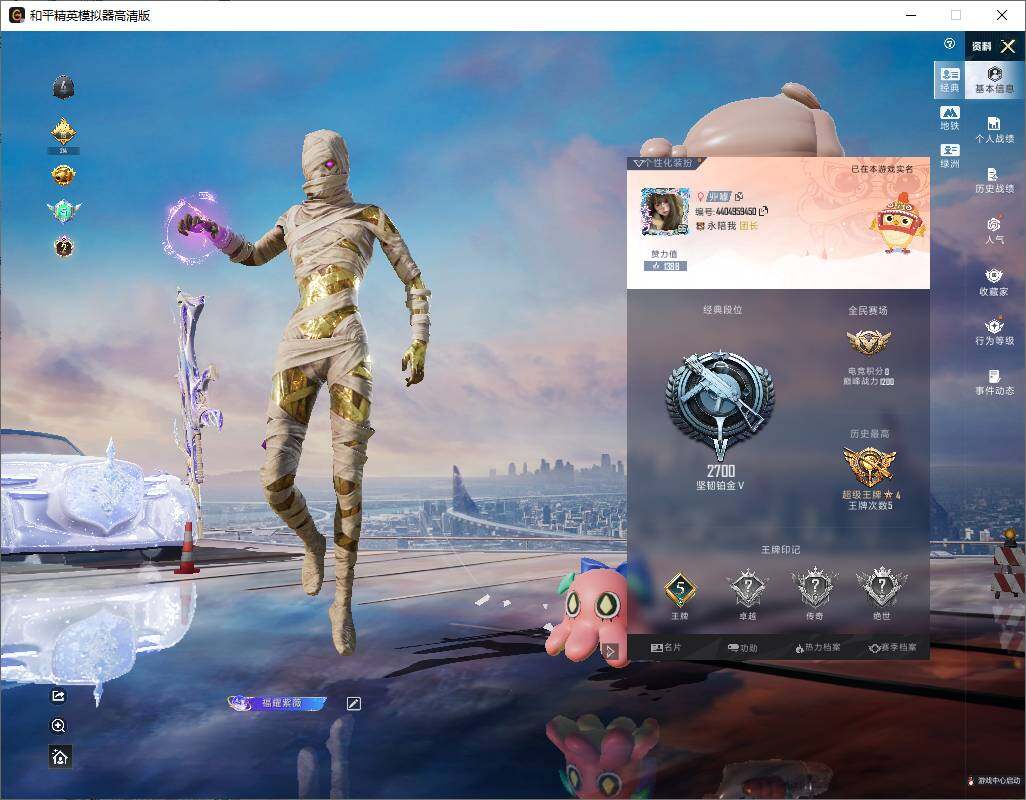Open the help question mark icon
The image size is (1026, 800).
(x=949, y=44)
